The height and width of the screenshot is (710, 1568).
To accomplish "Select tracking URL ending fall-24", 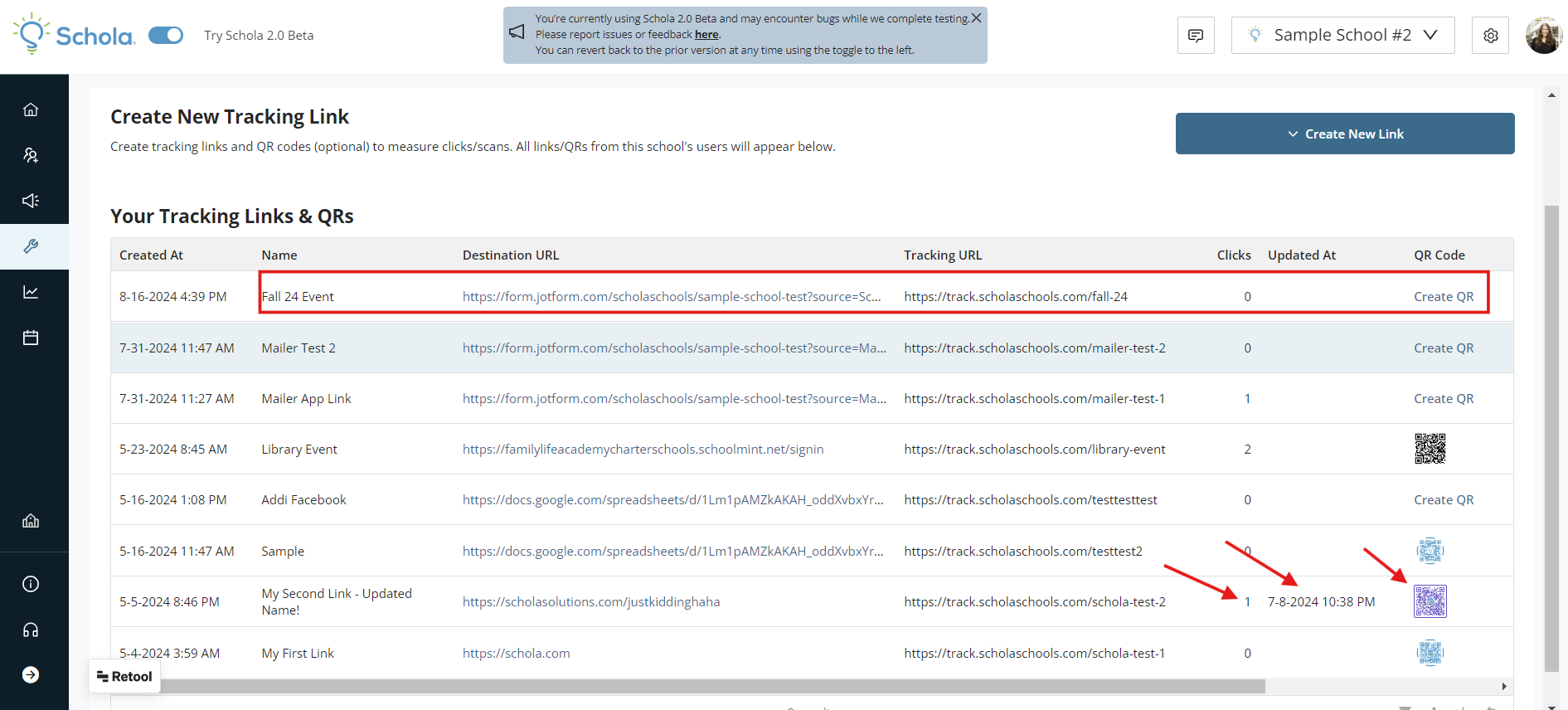I will pos(1016,297).
